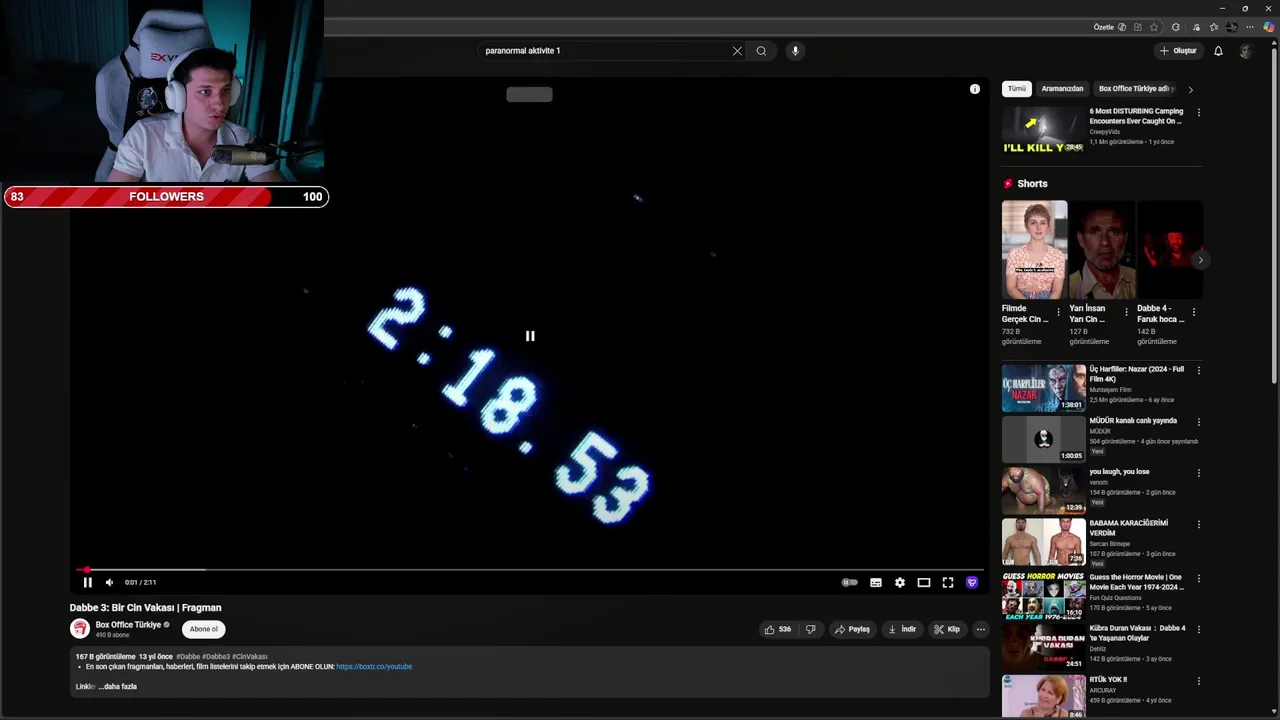
Task: Toggle subtitles with the captions icon
Action: point(876,582)
